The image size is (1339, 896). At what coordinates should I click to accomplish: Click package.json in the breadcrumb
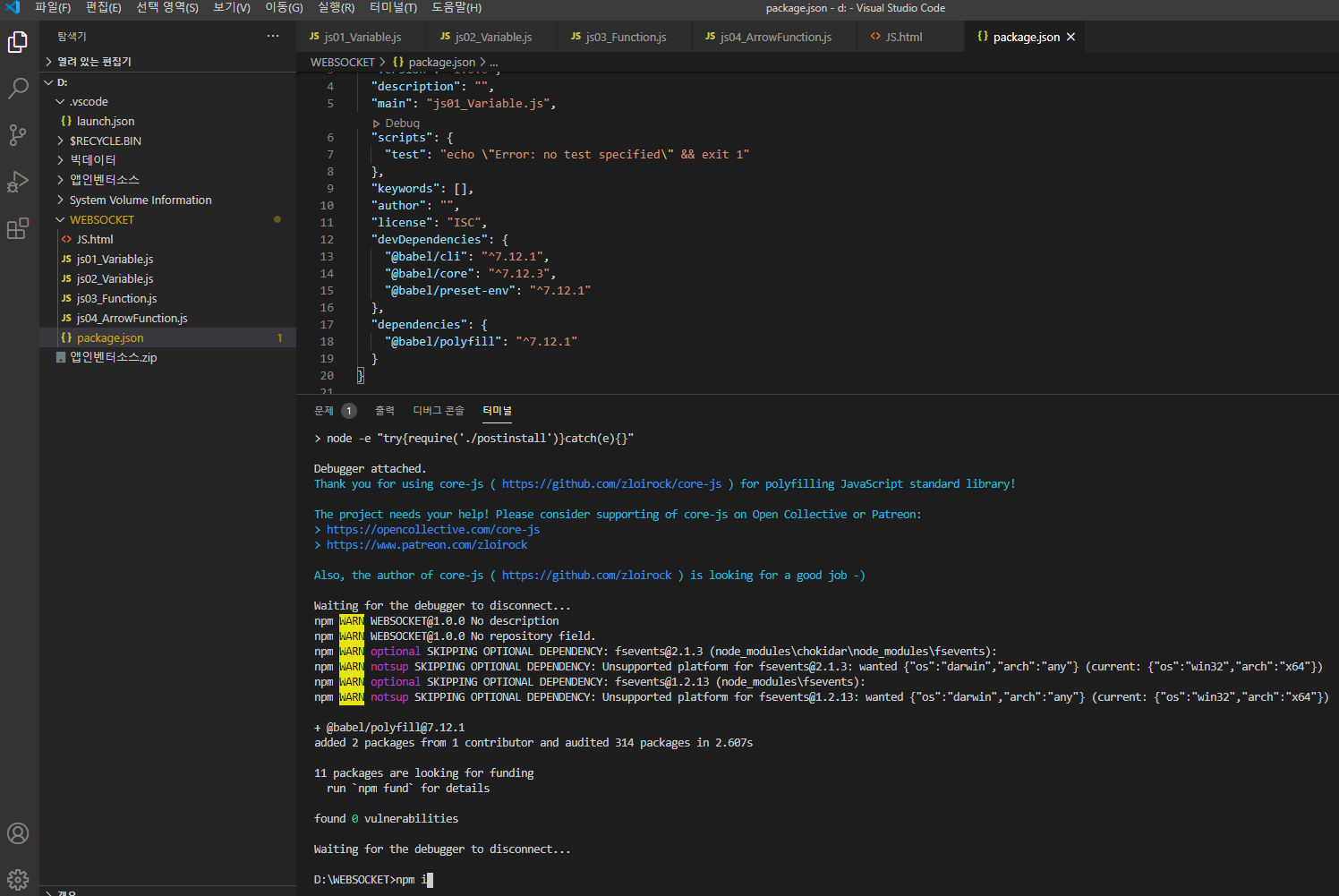click(442, 63)
